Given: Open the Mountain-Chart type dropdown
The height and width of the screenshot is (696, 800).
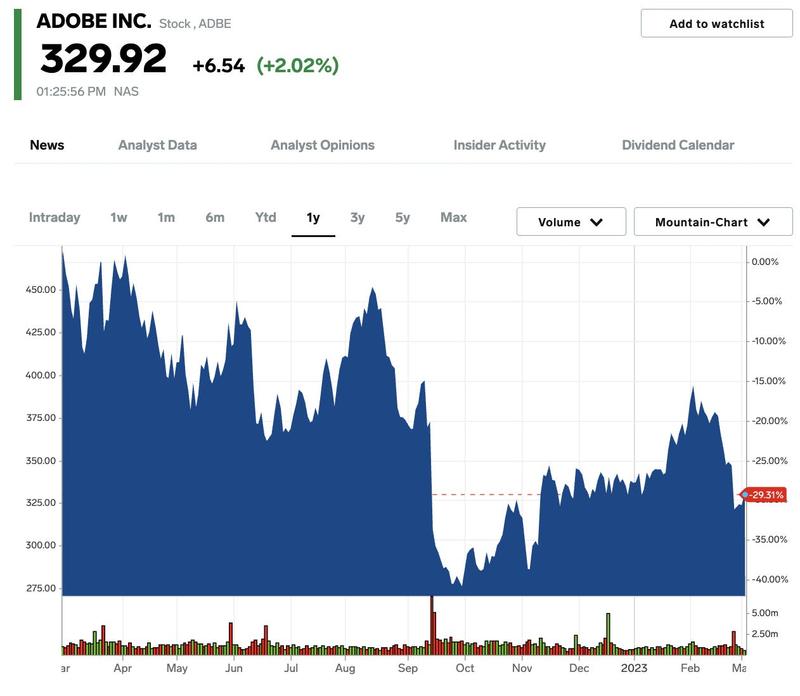Looking at the screenshot, I should [713, 222].
